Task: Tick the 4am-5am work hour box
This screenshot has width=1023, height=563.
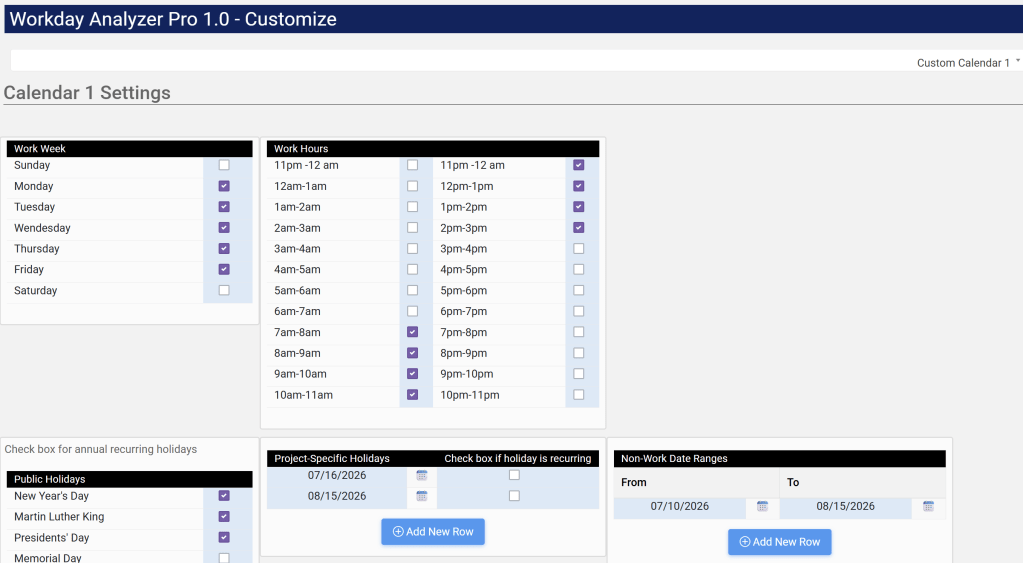Action: 412,269
